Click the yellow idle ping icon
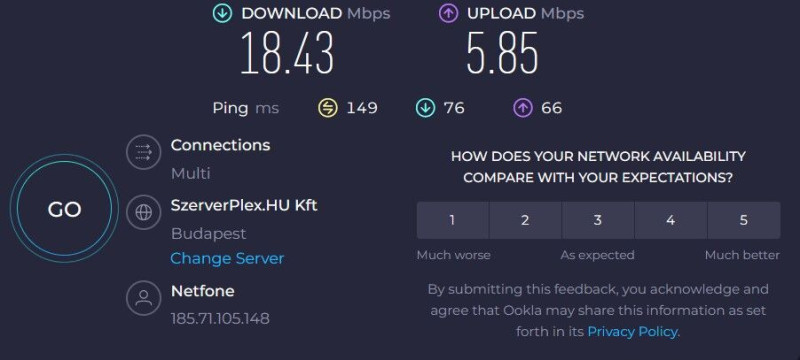 coord(328,108)
